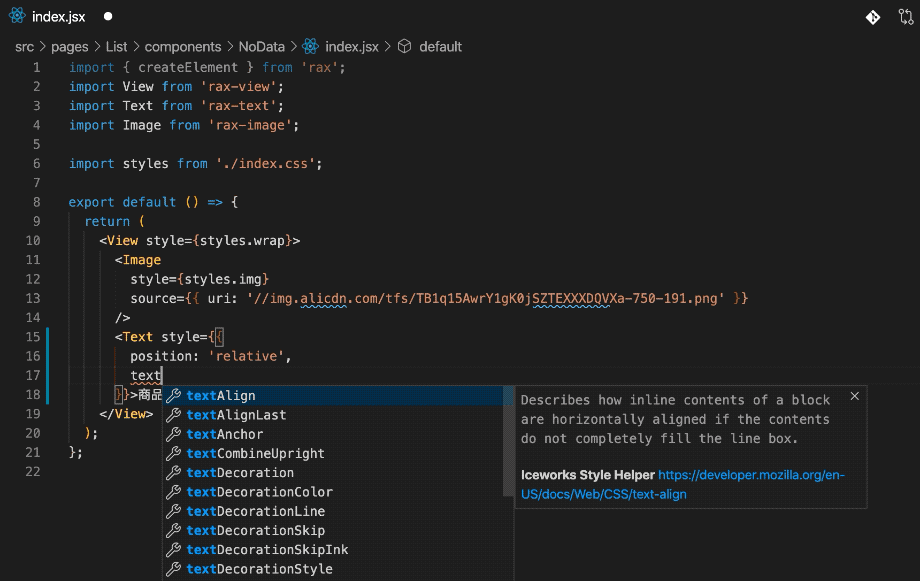This screenshot has width=920, height=581.
Task: Click the return keyword on line 9
Action: pos(107,221)
